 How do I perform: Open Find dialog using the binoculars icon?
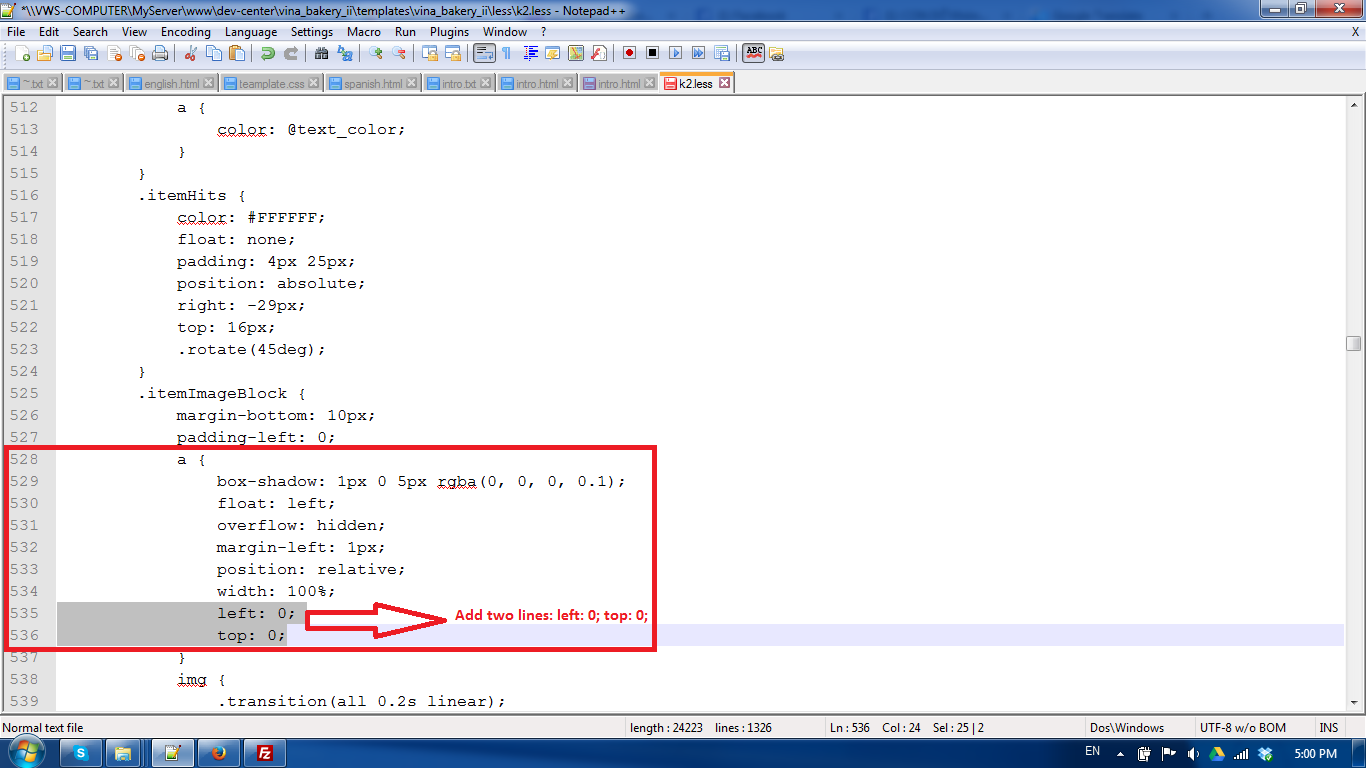click(x=320, y=52)
